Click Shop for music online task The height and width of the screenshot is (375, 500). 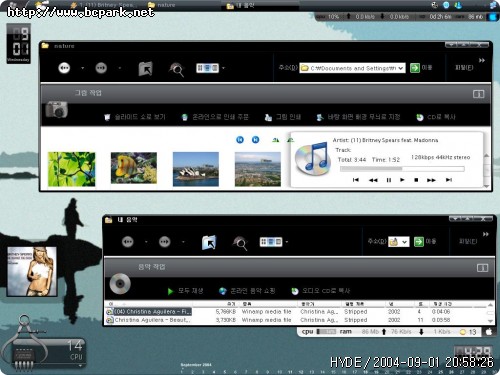(x=247, y=291)
